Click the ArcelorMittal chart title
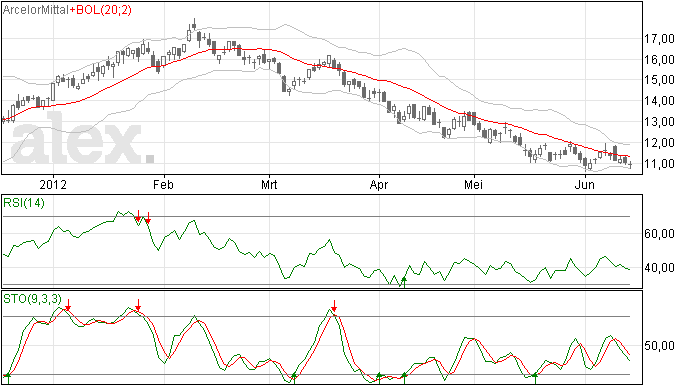Viewport: 690px width, 387px height. (x=36, y=10)
